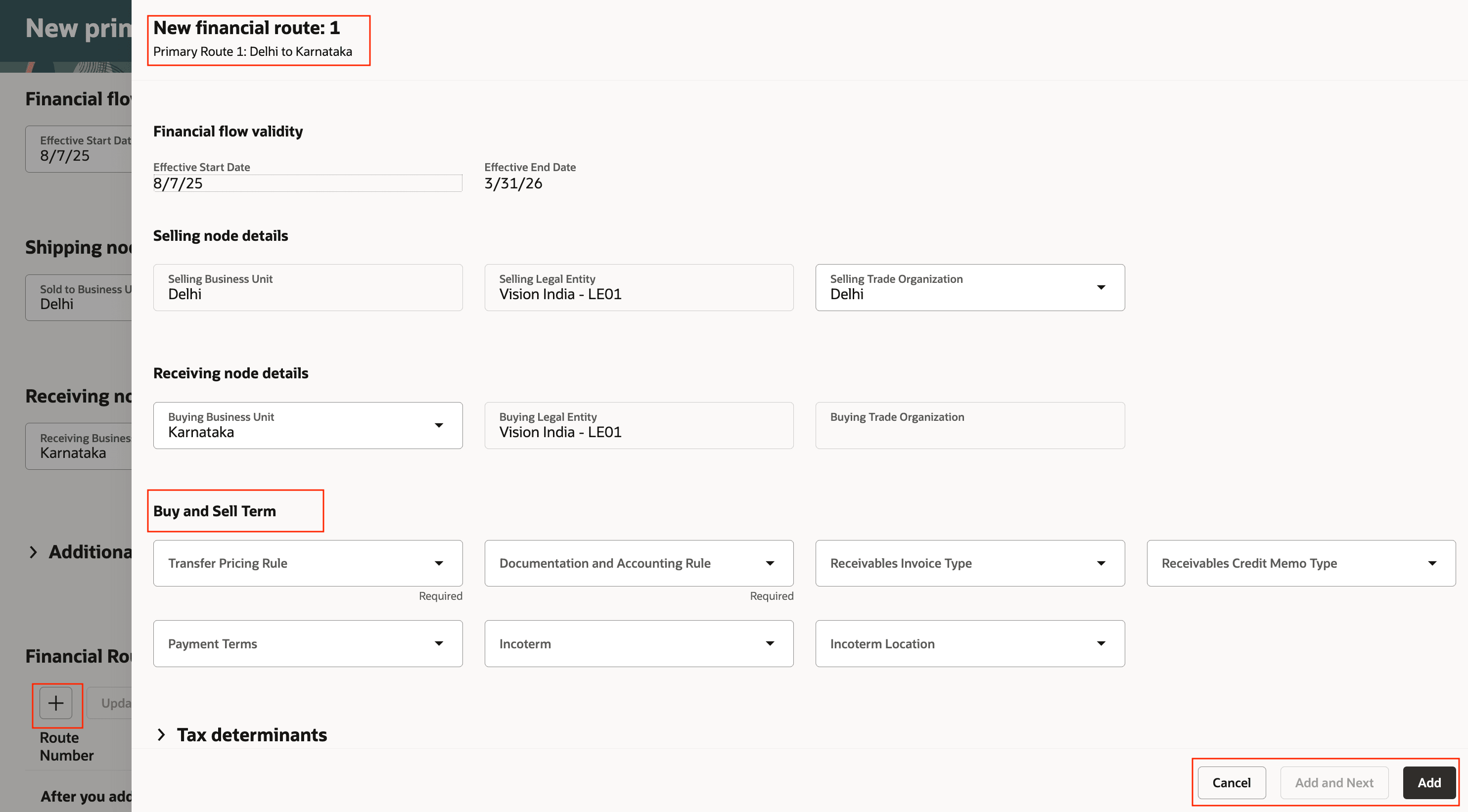Open Selling Trade Organization dropdown arrow
The height and width of the screenshot is (812, 1468).
1101,288
